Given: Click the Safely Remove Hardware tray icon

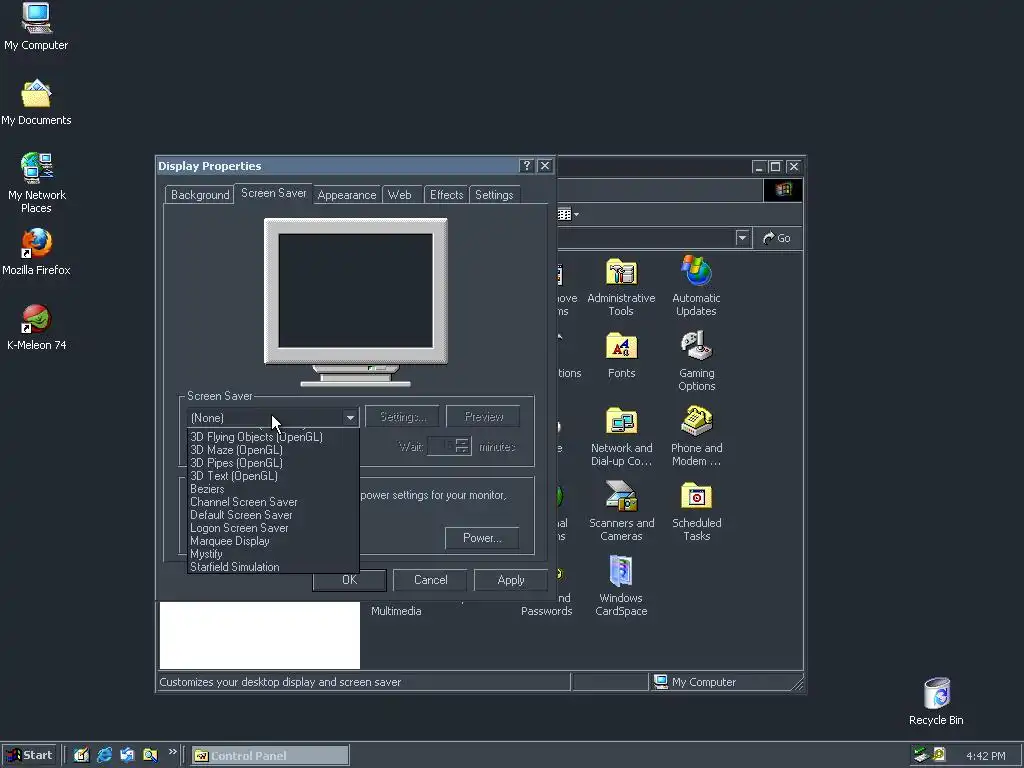Looking at the screenshot, I should tap(921, 755).
